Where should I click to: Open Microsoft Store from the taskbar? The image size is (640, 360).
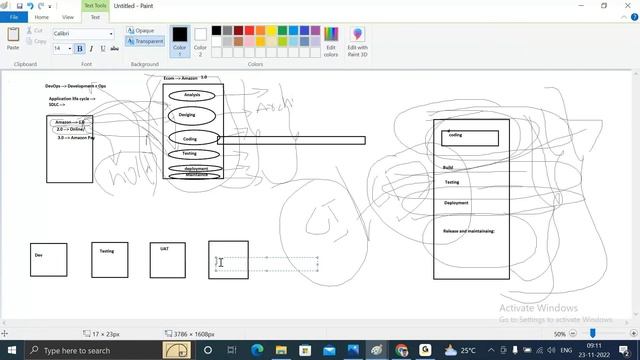(x=305, y=350)
